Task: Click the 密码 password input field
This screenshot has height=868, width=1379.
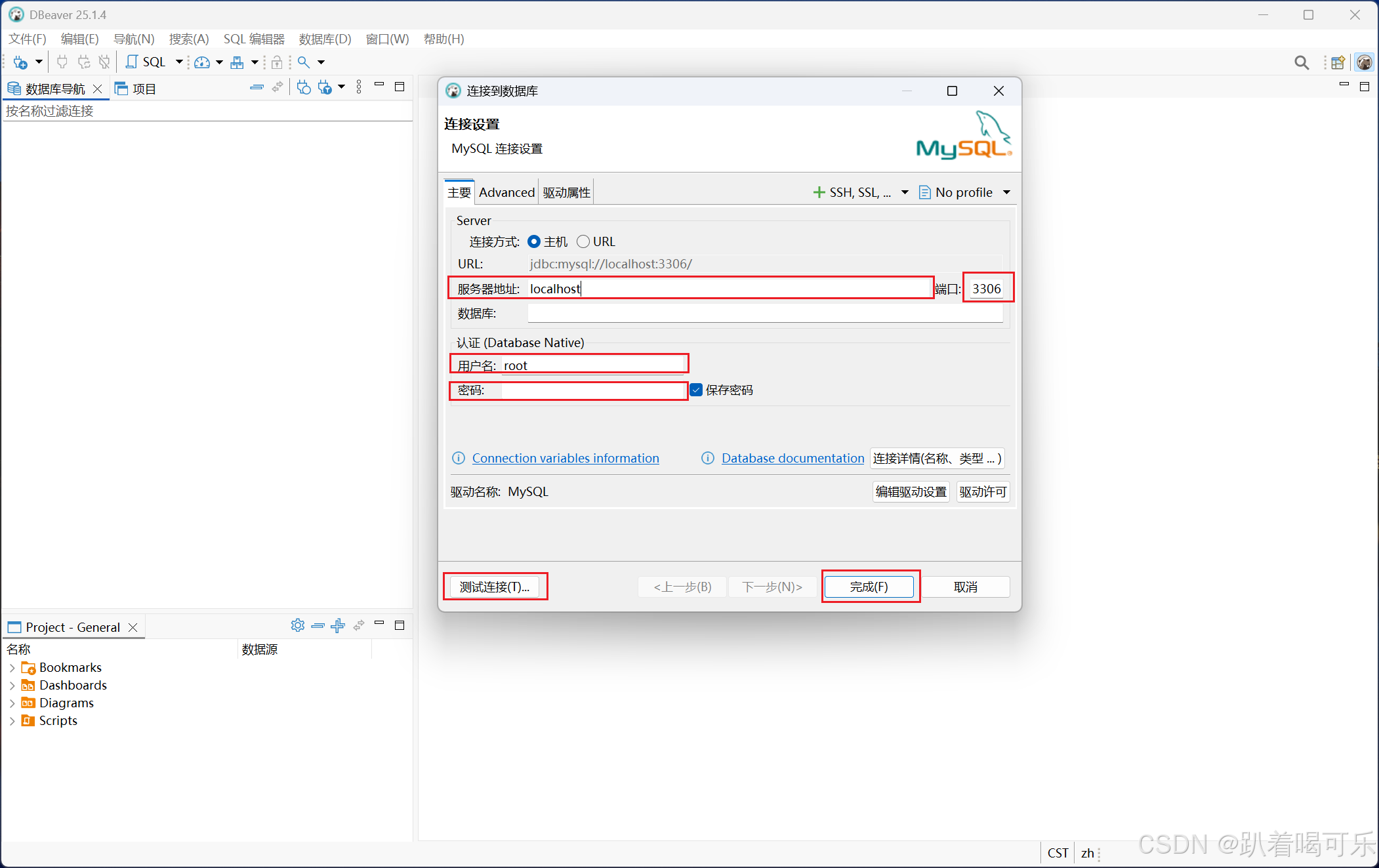Action: click(593, 390)
